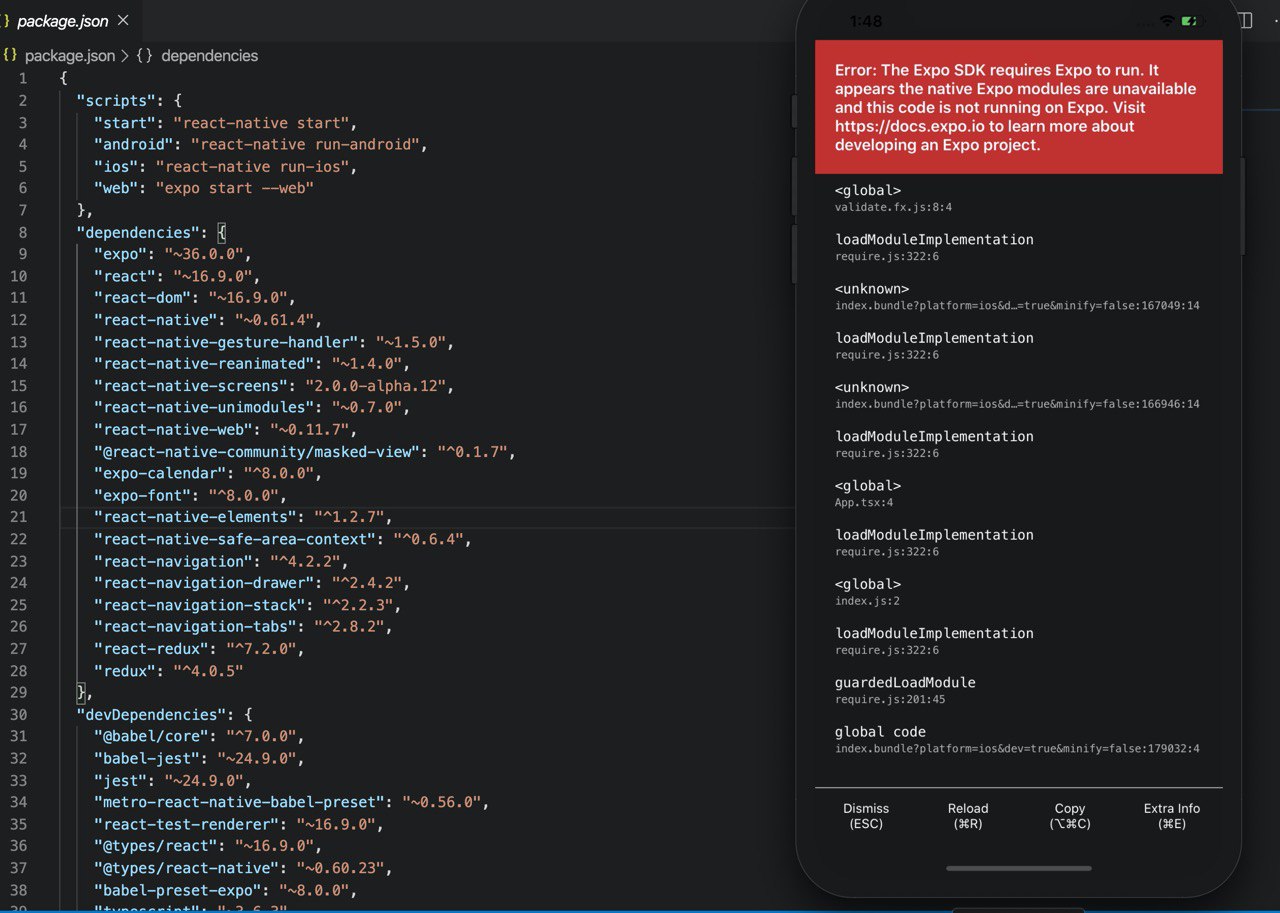Click the "react-navigation-stack" key

(x=198, y=605)
